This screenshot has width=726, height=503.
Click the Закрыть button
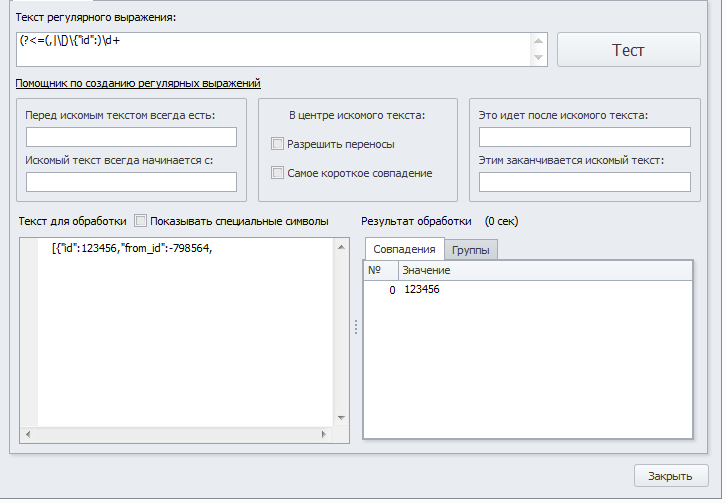670,476
